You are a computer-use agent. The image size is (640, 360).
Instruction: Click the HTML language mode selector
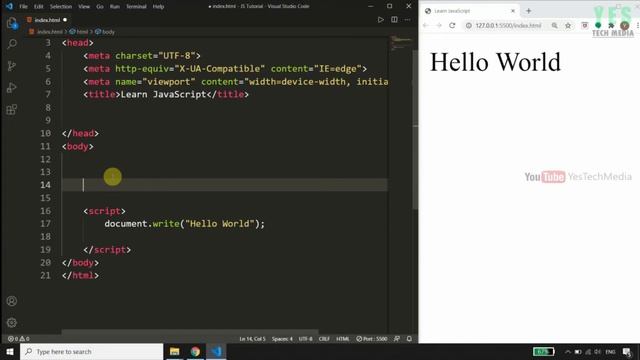click(x=342, y=339)
